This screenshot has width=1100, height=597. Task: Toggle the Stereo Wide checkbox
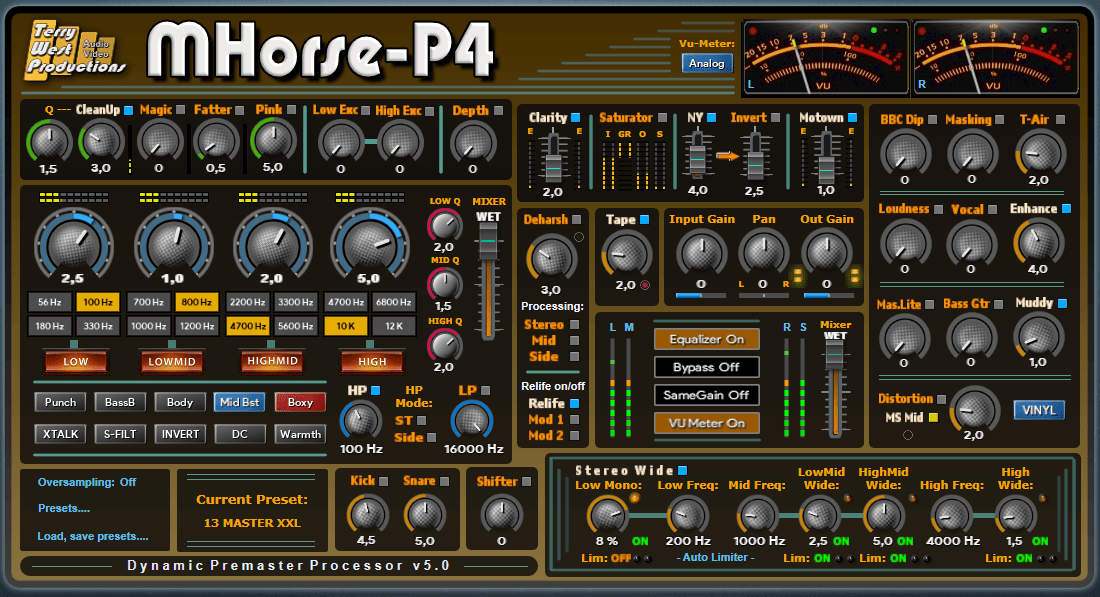[x=683, y=470]
